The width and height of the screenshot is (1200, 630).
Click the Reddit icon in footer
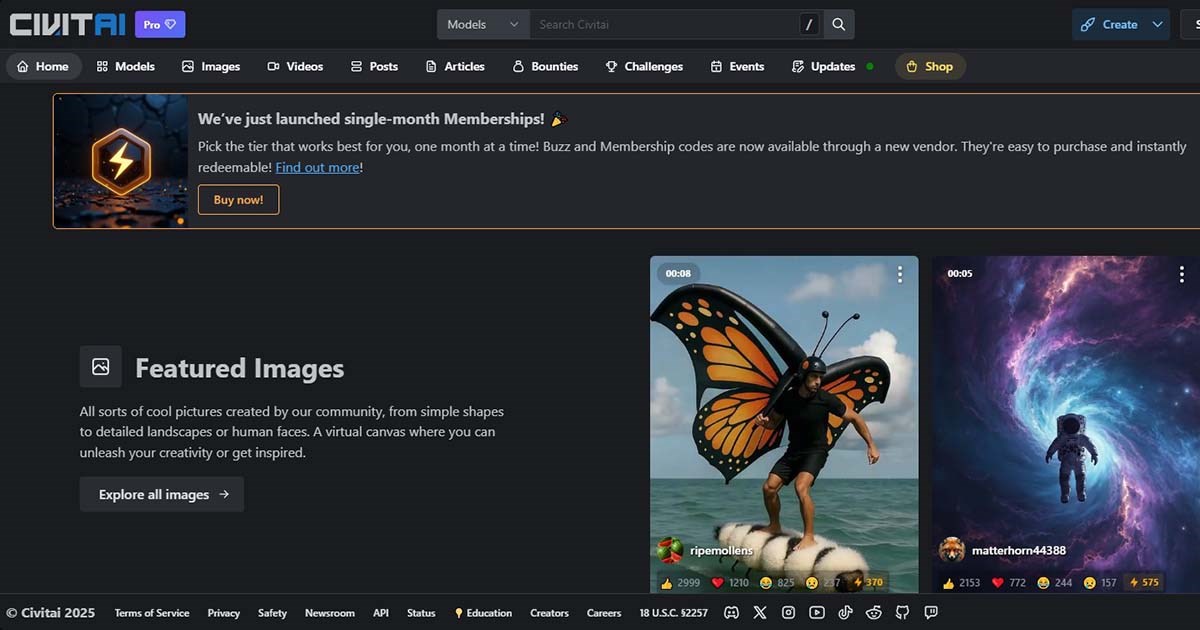pyautogui.click(x=874, y=612)
